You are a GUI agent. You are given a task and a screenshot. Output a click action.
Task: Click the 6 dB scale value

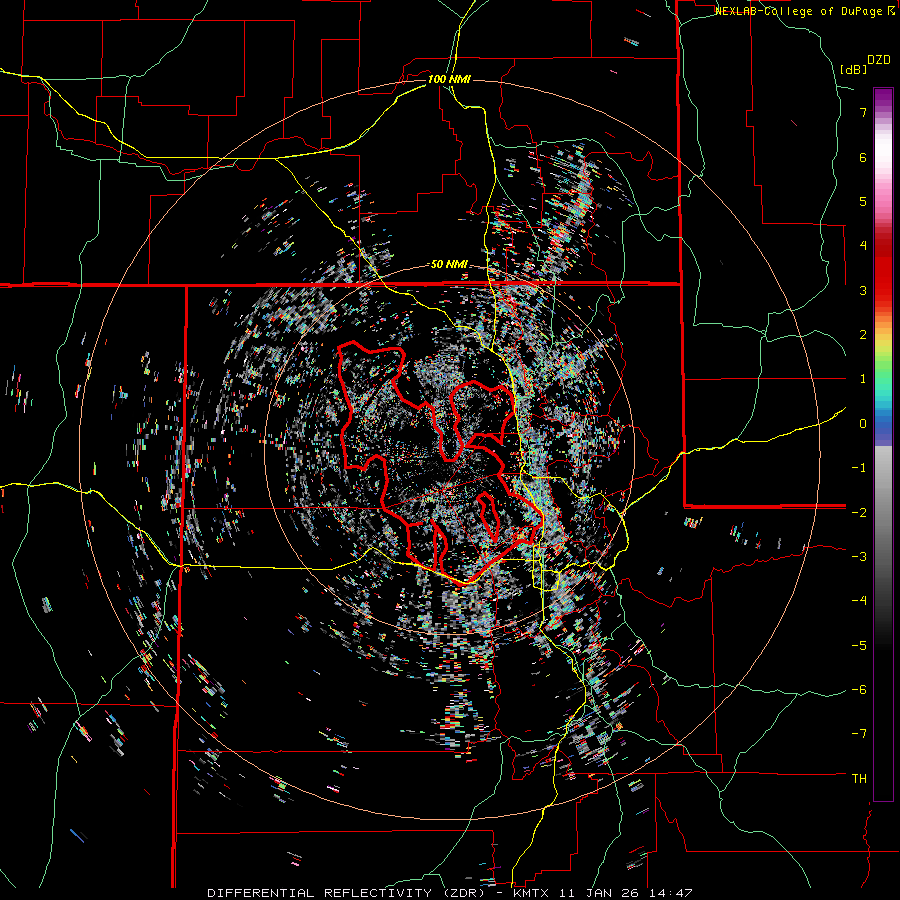[863, 157]
